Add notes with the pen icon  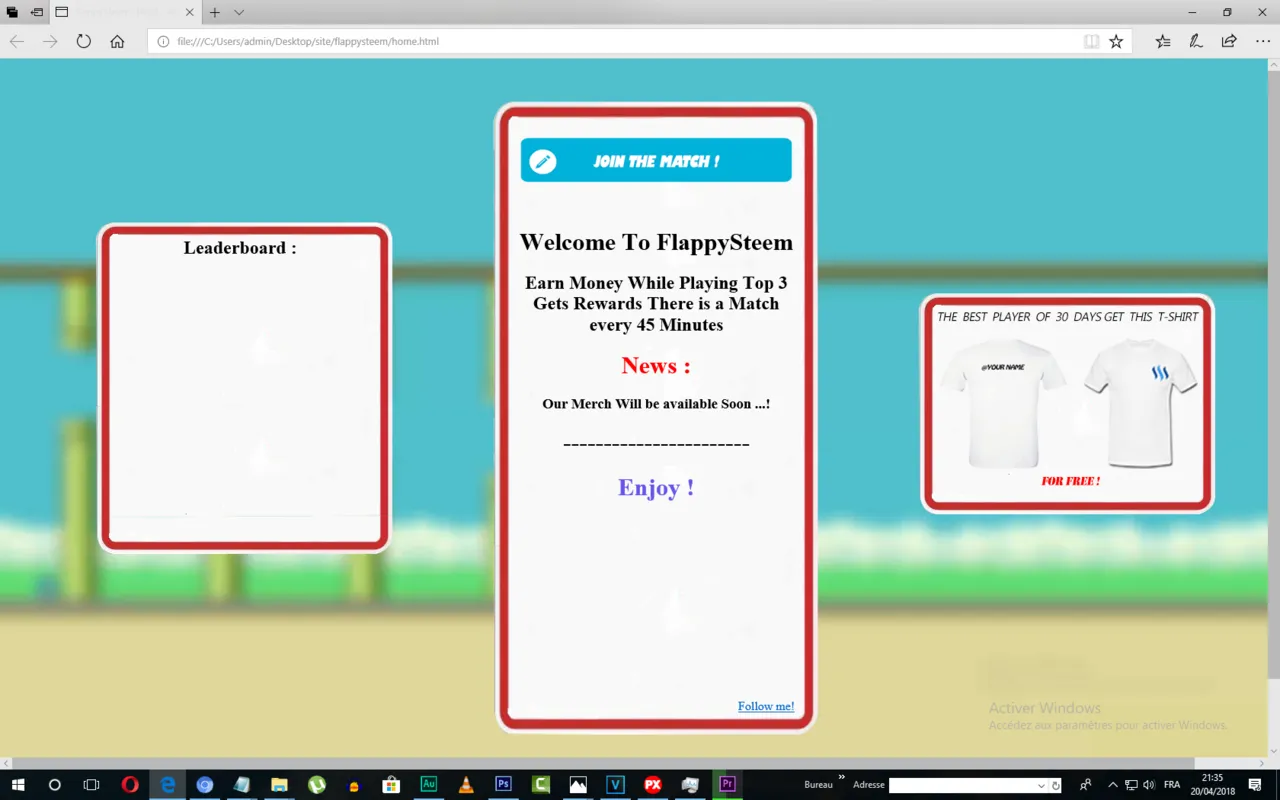(x=1195, y=42)
